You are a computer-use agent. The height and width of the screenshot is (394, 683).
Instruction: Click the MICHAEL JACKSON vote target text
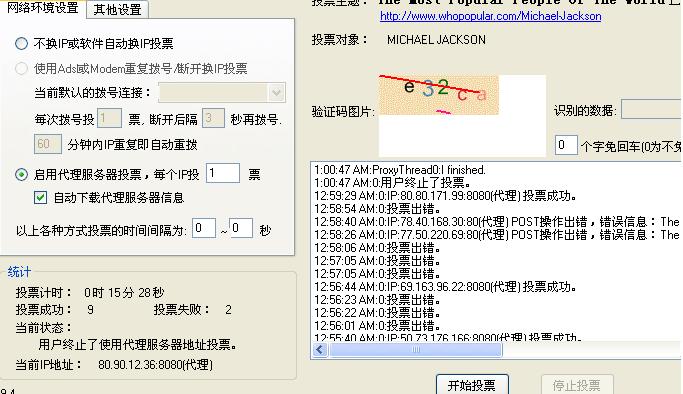[x=436, y=40]
